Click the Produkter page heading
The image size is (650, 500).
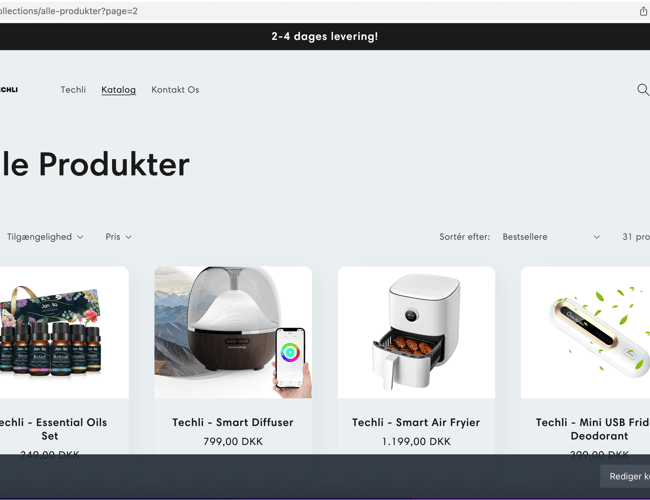point(95,164)
